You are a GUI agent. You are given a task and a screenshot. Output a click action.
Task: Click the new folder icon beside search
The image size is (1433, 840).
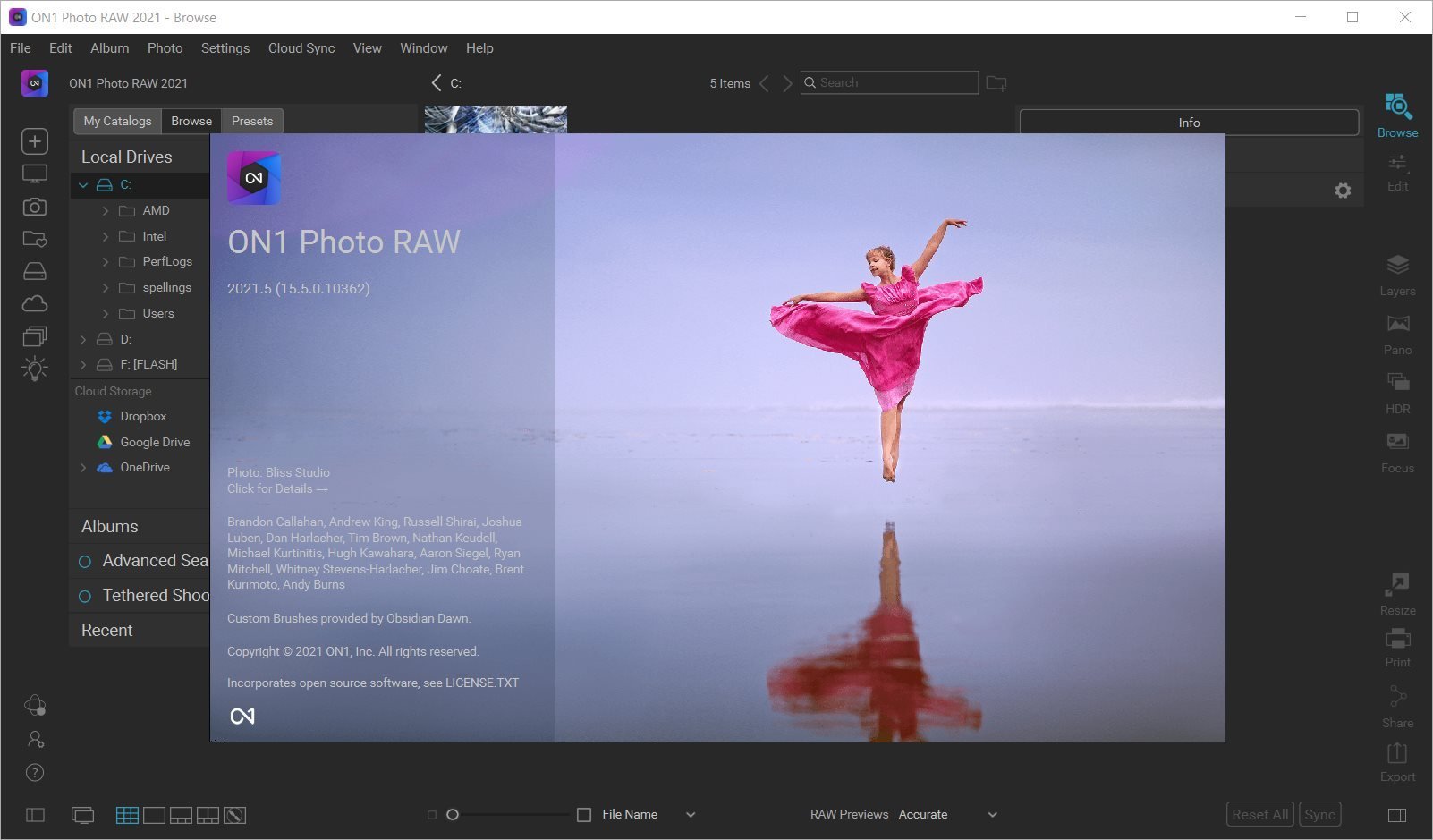coord(996,83)
